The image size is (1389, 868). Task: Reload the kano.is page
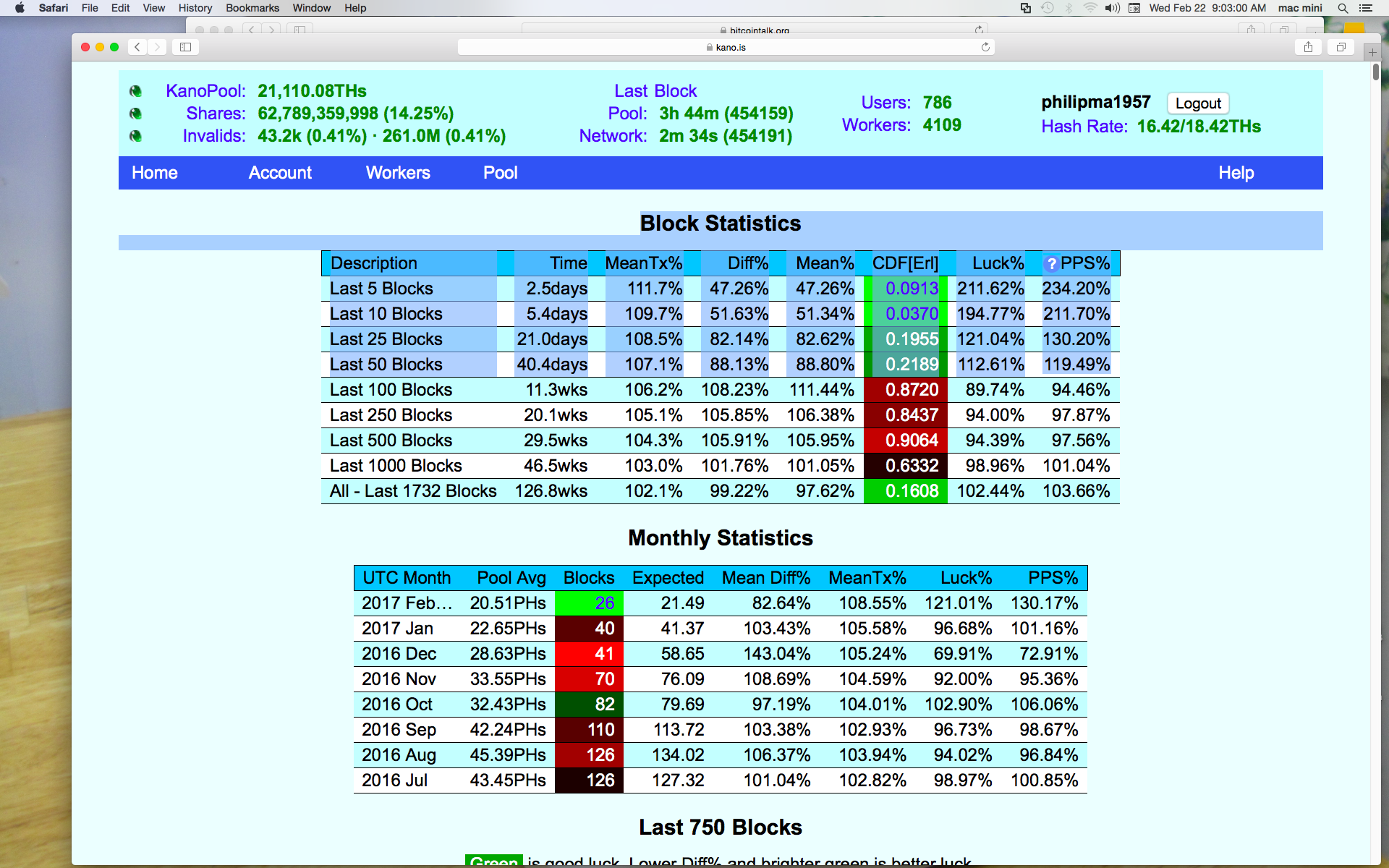coord(985,47)
